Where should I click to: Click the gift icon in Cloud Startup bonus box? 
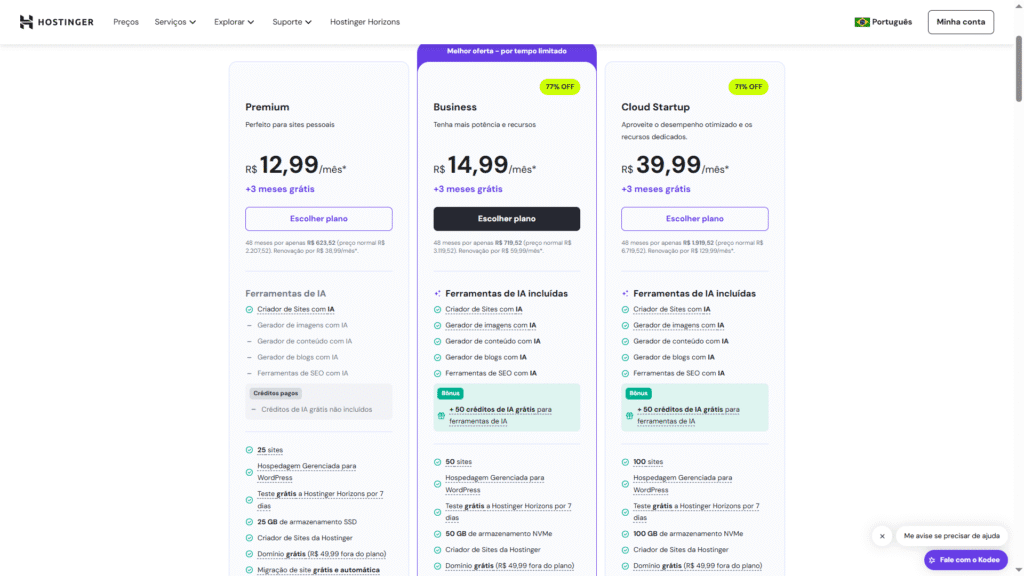click(630, 415)
